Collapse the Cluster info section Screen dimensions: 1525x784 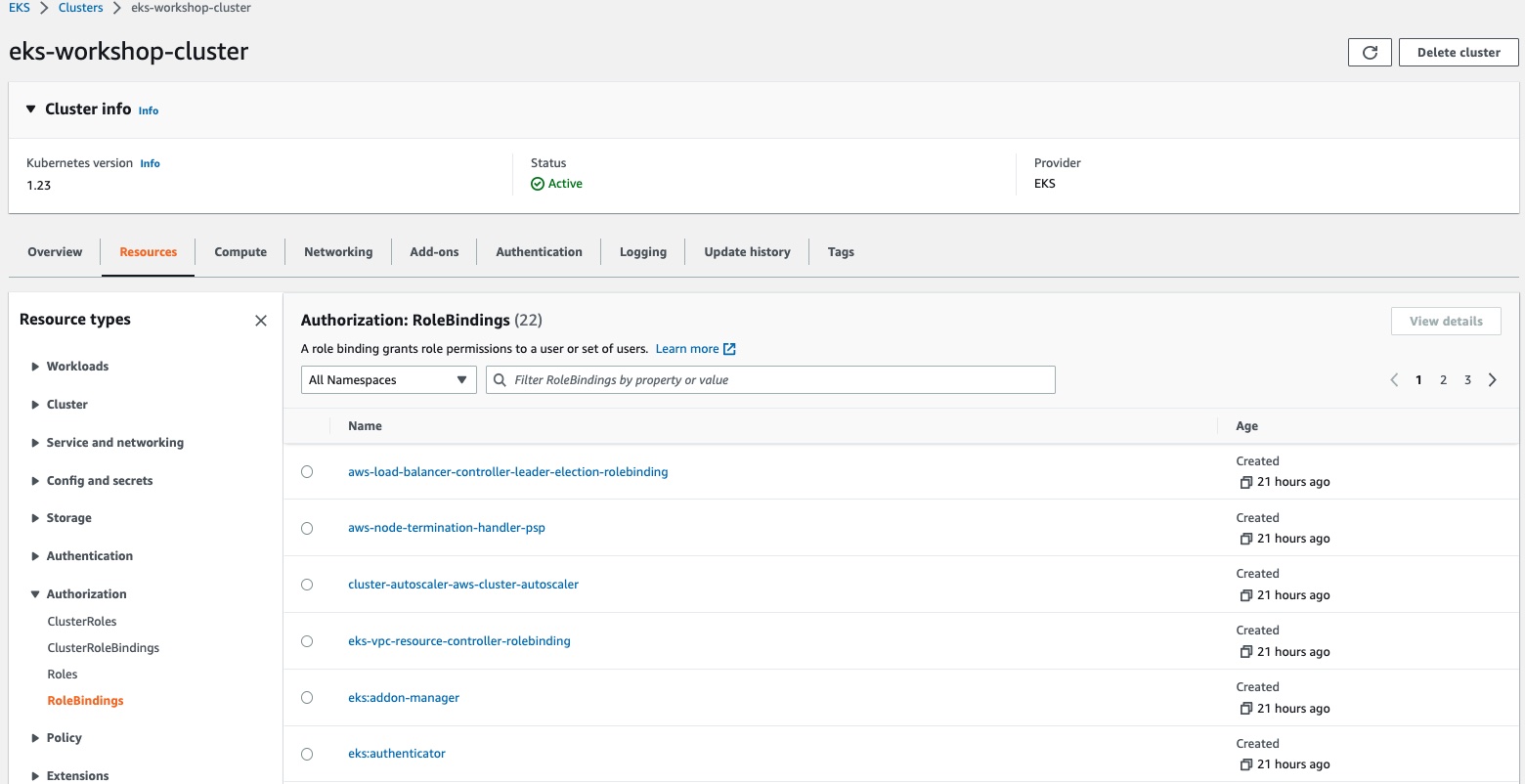coord(30,109)
